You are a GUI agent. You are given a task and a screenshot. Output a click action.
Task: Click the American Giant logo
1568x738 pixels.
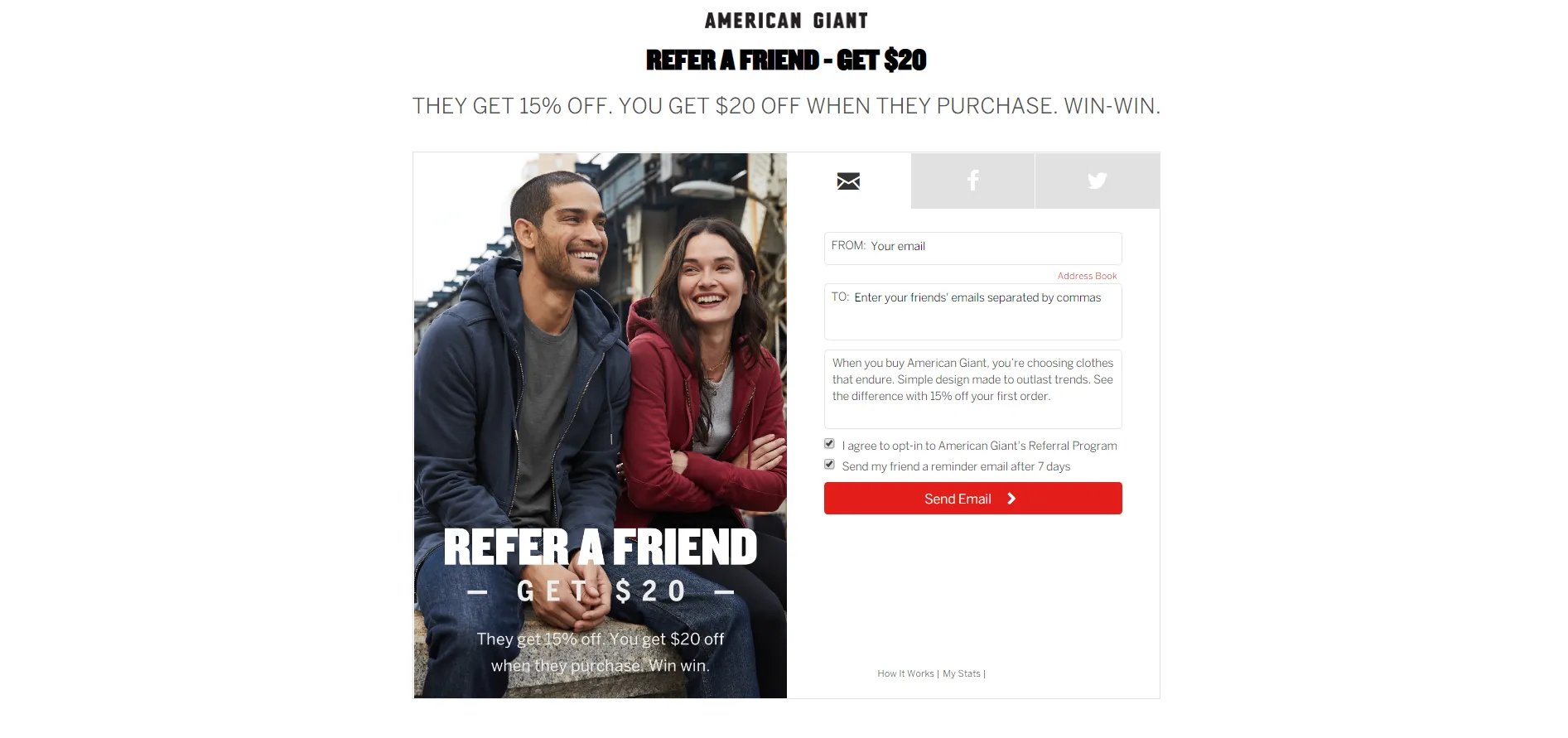[x=786, y=21]
